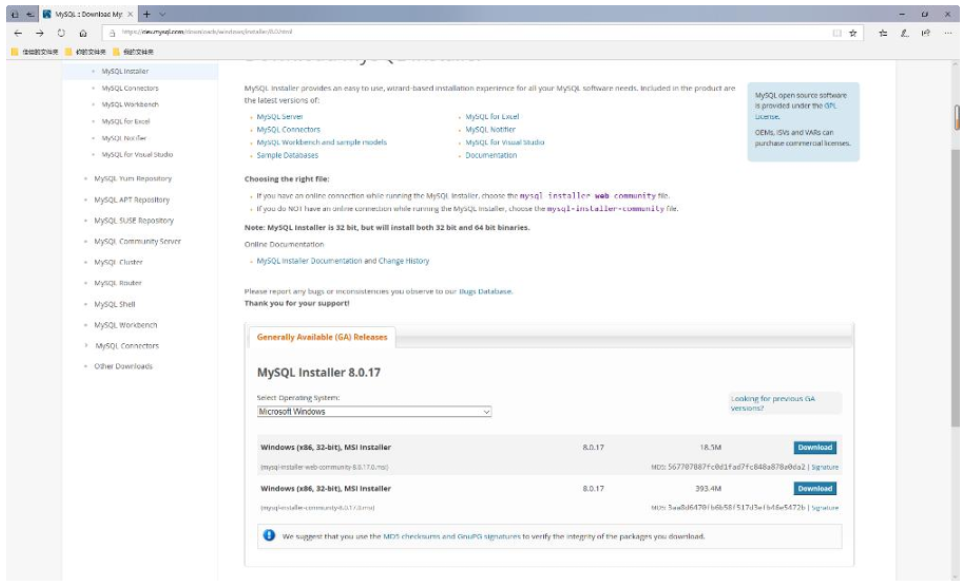Image resolution: width=963 pixels, height=586 pixels.
Task: Switch to Generally Available (GA) Releases tab
Action: [x=322, y=337]
